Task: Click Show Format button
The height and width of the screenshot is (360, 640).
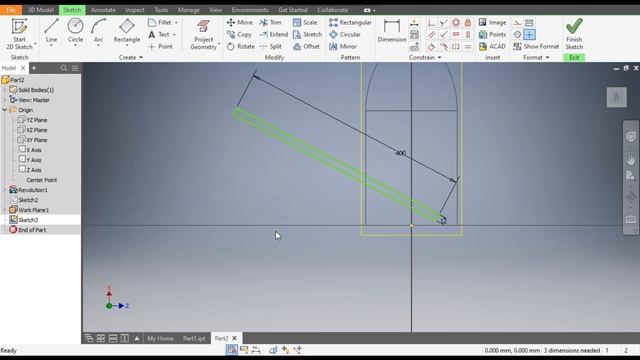Action: click(x=536, y=47)
